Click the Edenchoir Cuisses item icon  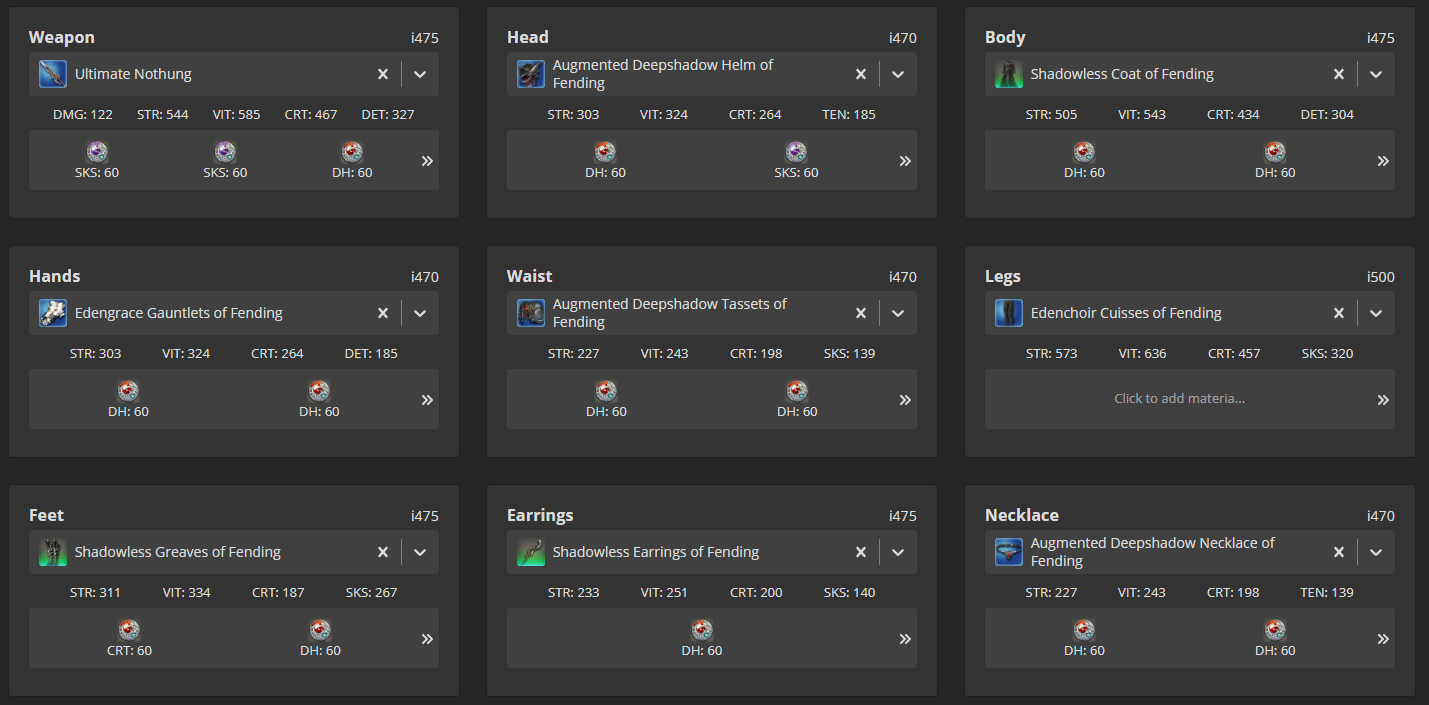pyautogui.click(x=1009, y=313)
